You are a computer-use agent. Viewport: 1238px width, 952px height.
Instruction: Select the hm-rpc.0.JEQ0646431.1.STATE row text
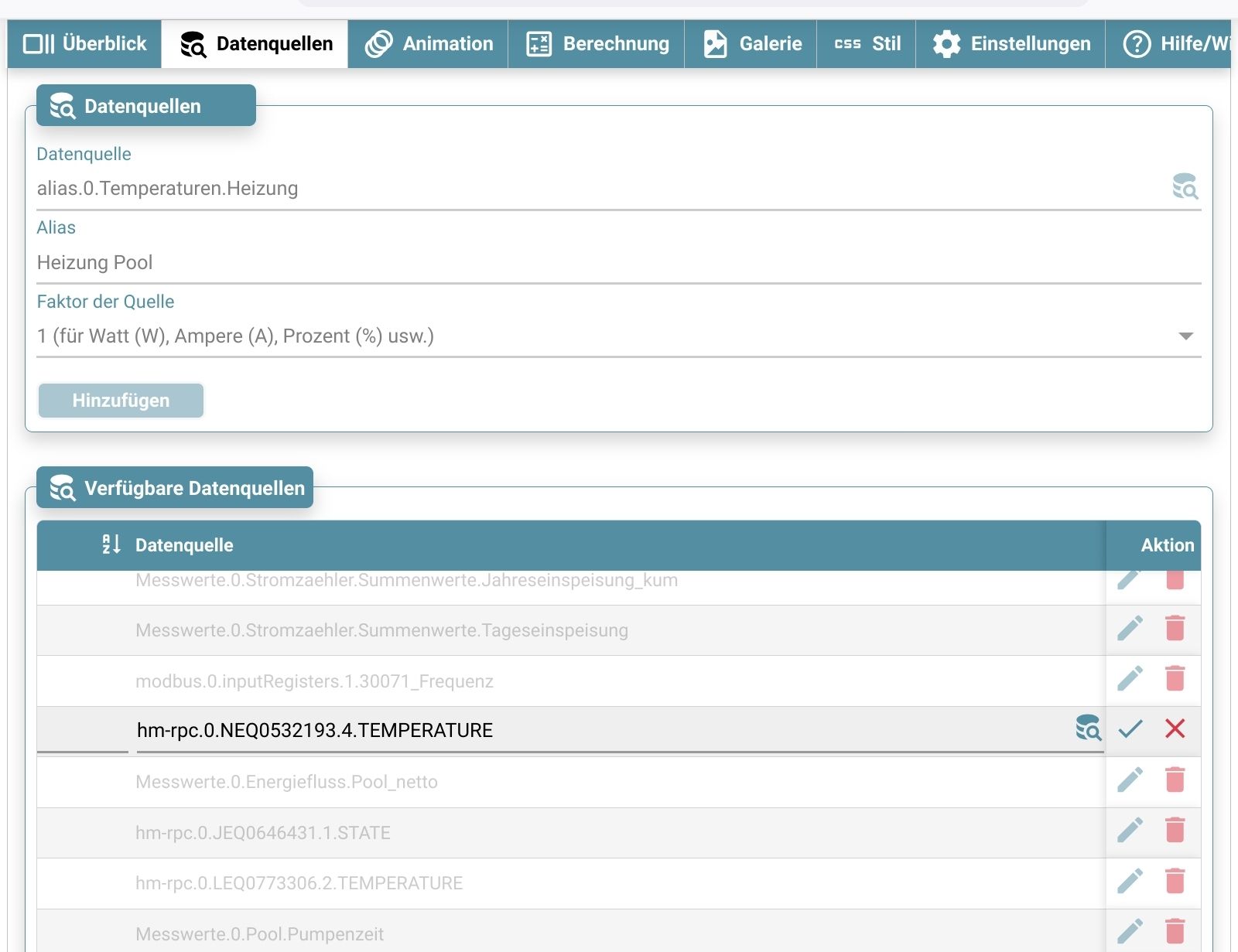(263, 833)
